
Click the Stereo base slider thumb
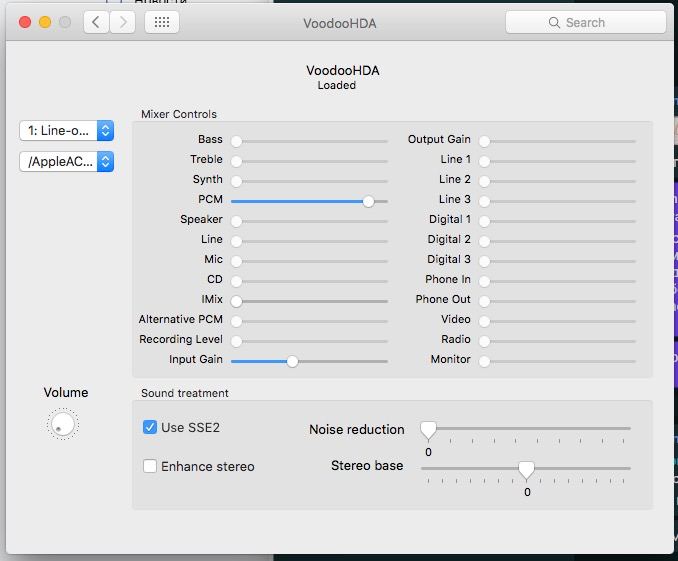click(x=526, y=471)
